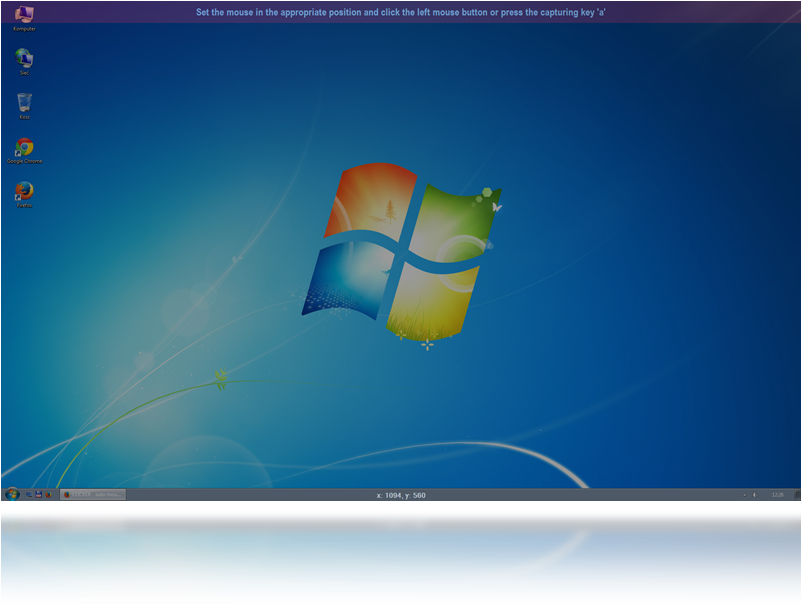801x606 pixels.
Task: Select the Google Chrome desktop shortcut
Action: (24, 150)
